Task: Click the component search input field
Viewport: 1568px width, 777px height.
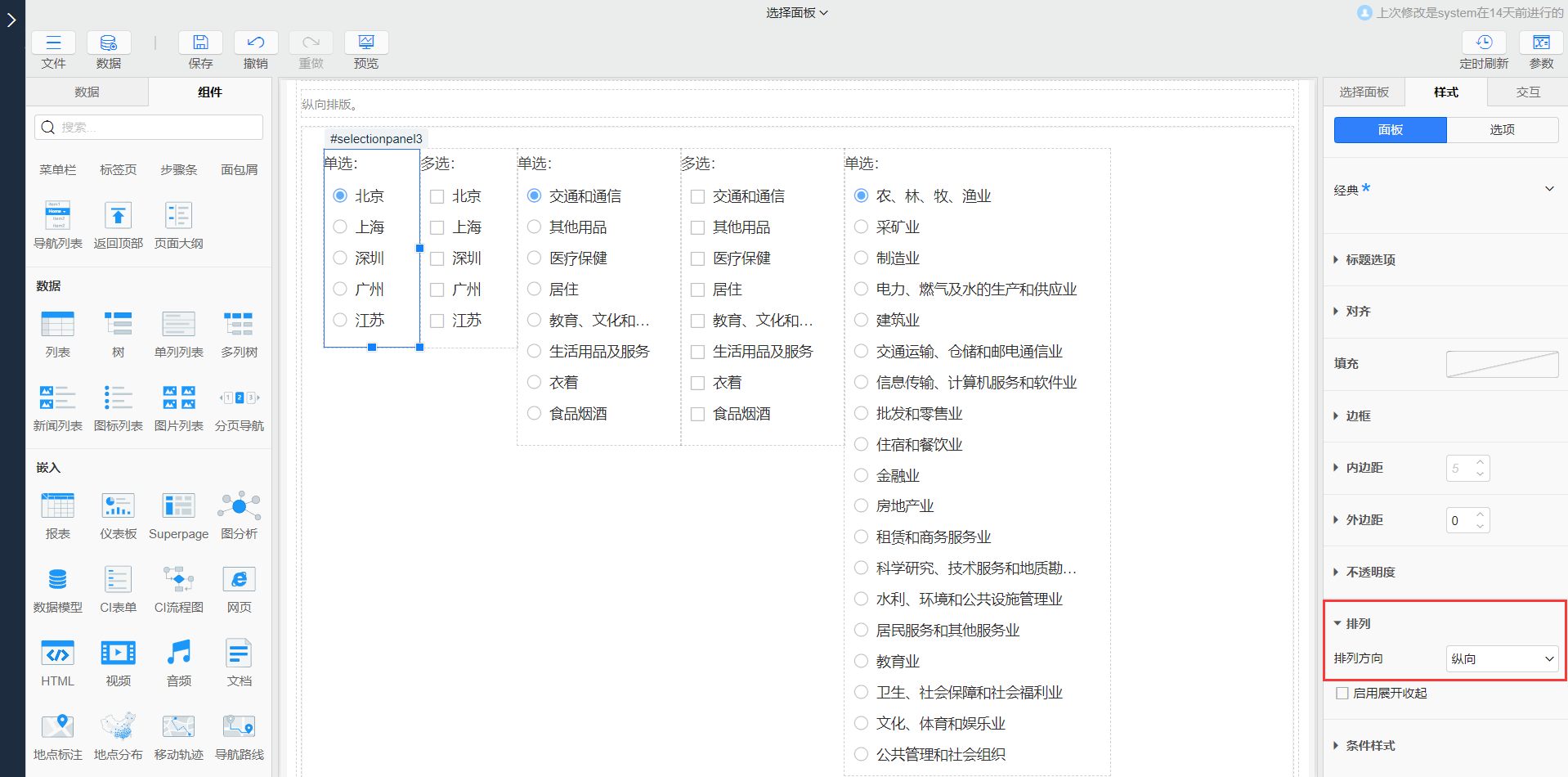Action: point(147,128)
